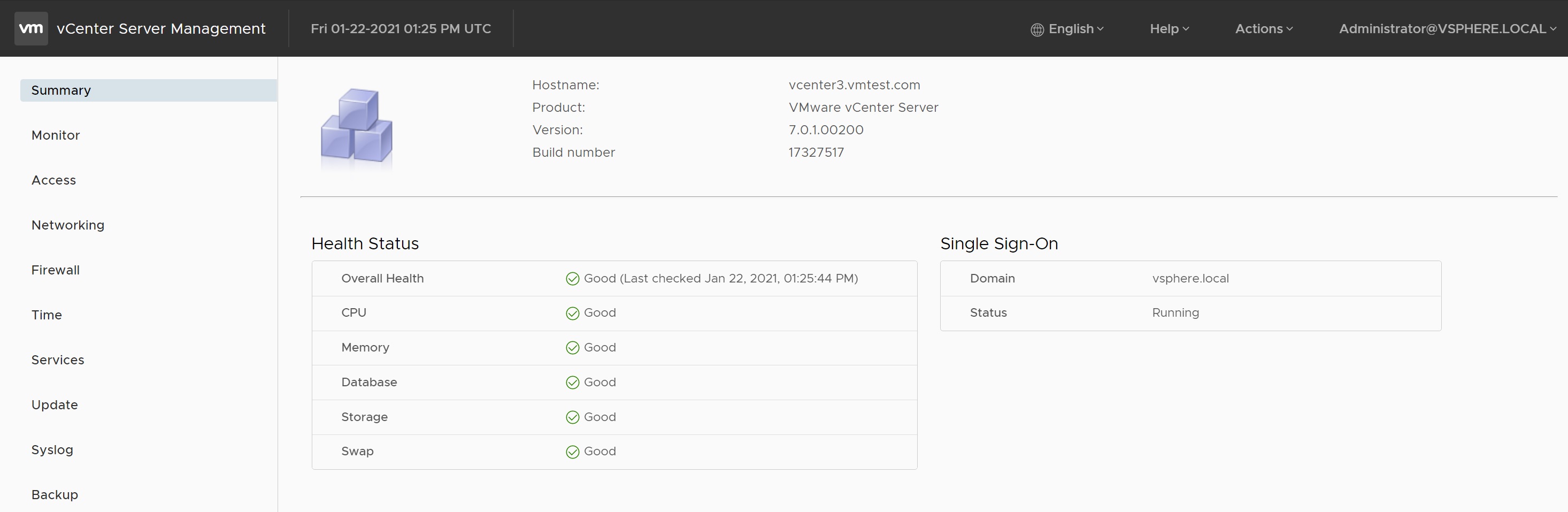Click the Memory health check icon

(572, 348)
